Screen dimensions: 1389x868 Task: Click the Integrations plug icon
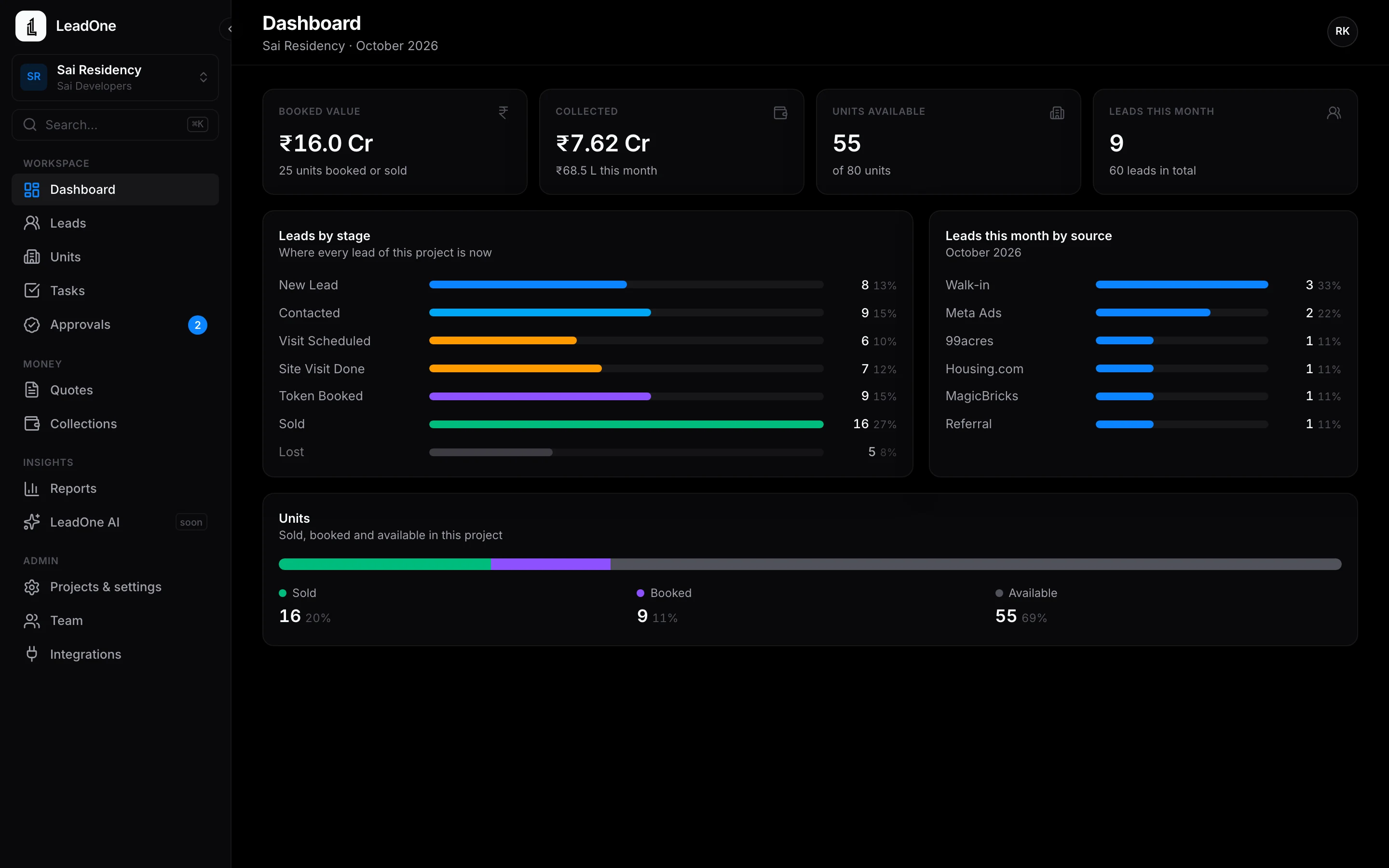[31, 654]
